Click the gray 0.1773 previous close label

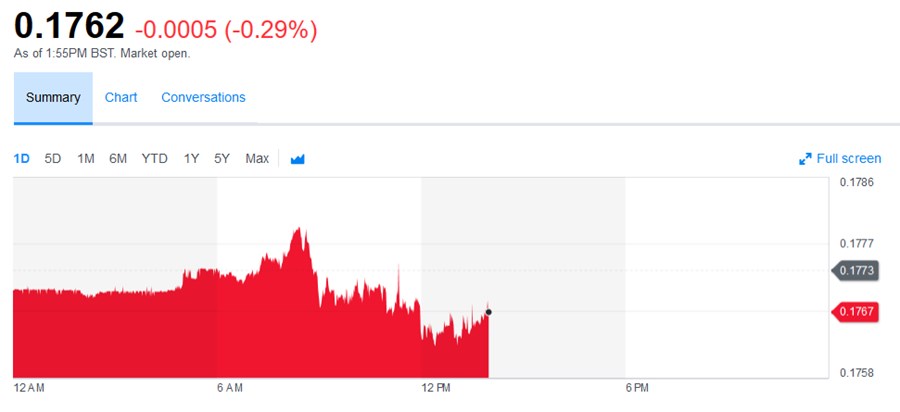pyautogui.click(x=855, y=270)
